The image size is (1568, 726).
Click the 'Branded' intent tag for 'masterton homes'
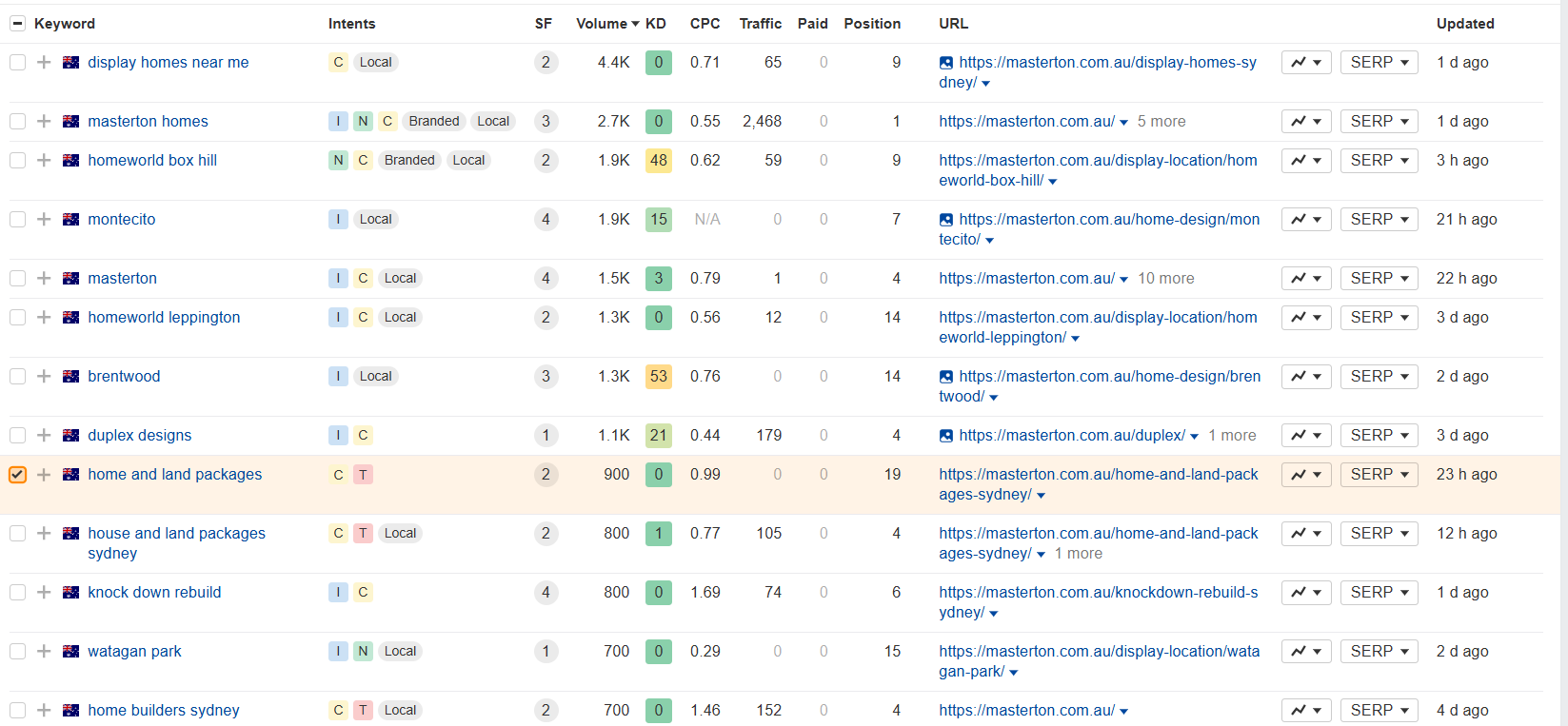click(x=434, y=122)
